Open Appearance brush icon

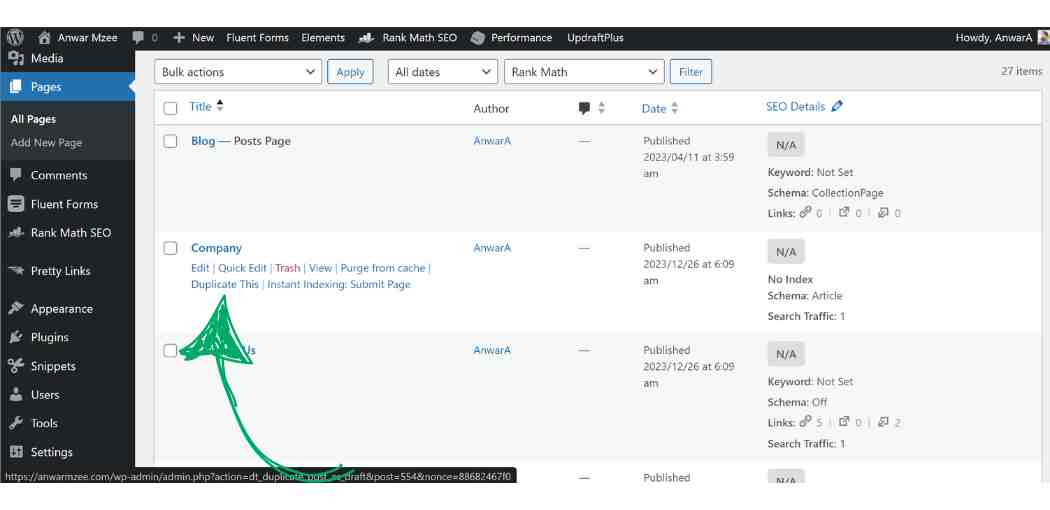coord(15,309)
